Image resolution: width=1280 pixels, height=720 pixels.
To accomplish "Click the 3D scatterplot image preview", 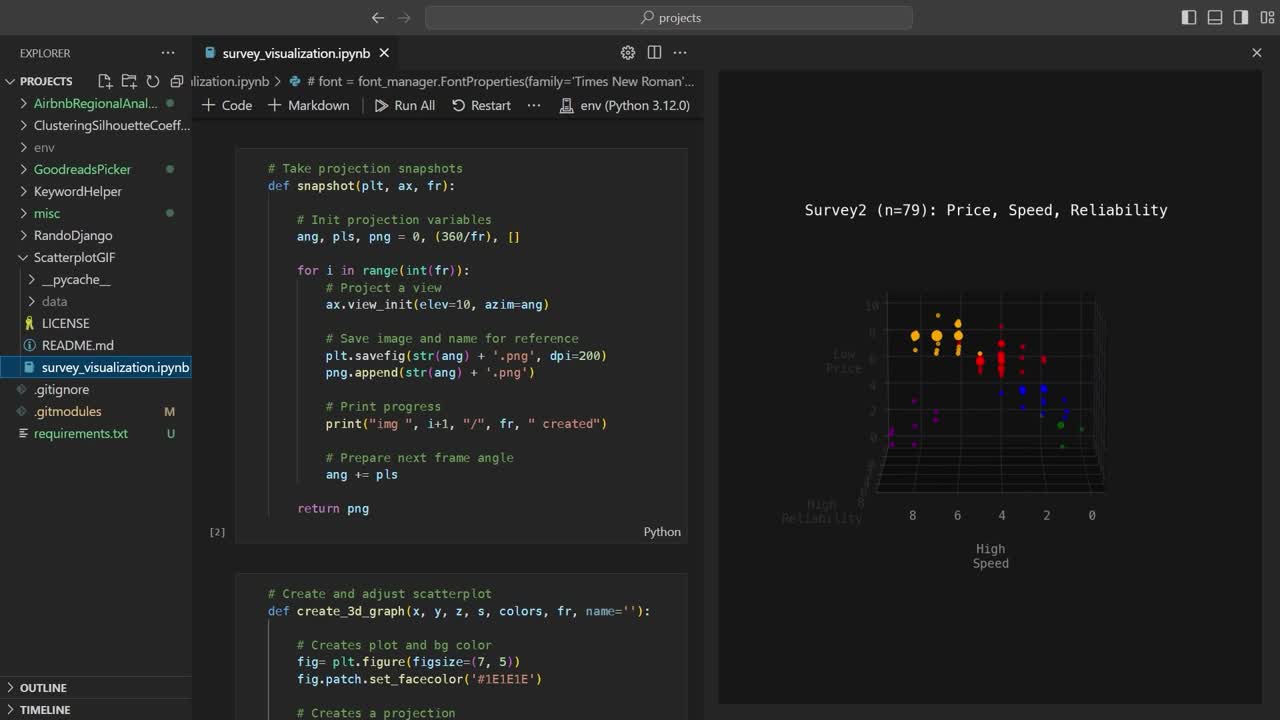I will click(x=990, y=387).
